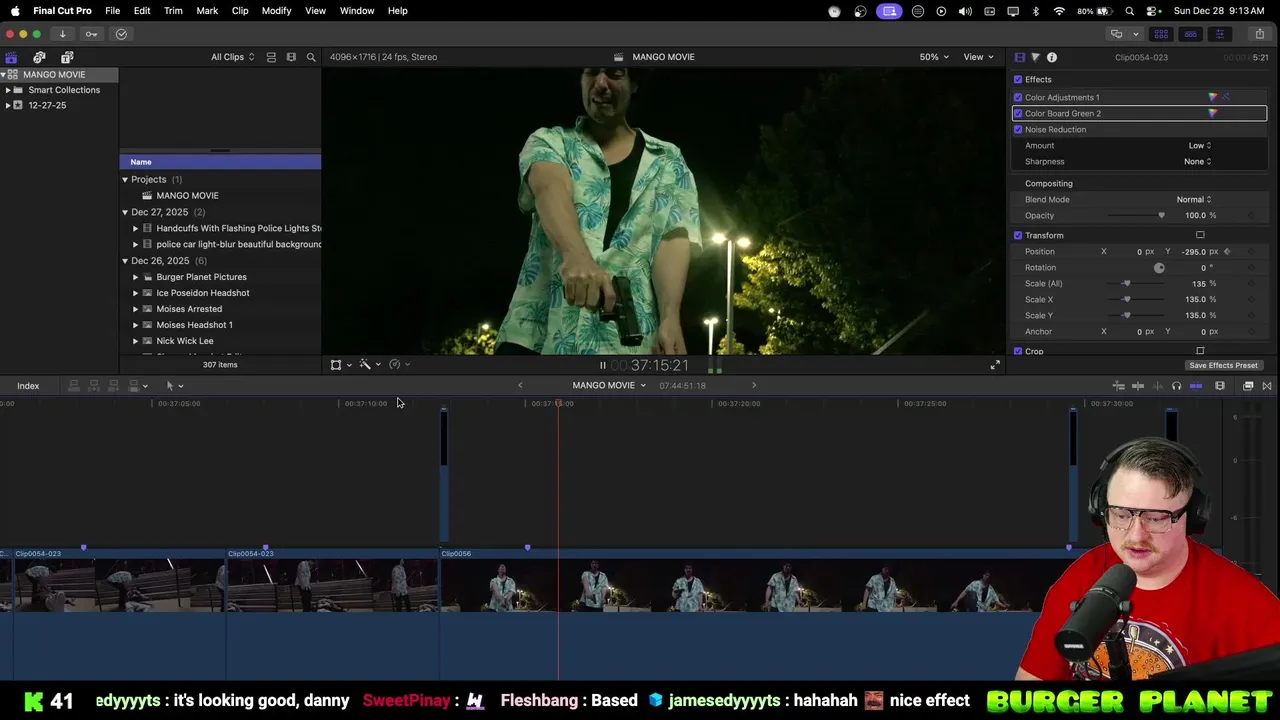This screenshot has height=720, width=1280.
Task: Open the Video inspector tab icon
Action: pos(1019,57)
